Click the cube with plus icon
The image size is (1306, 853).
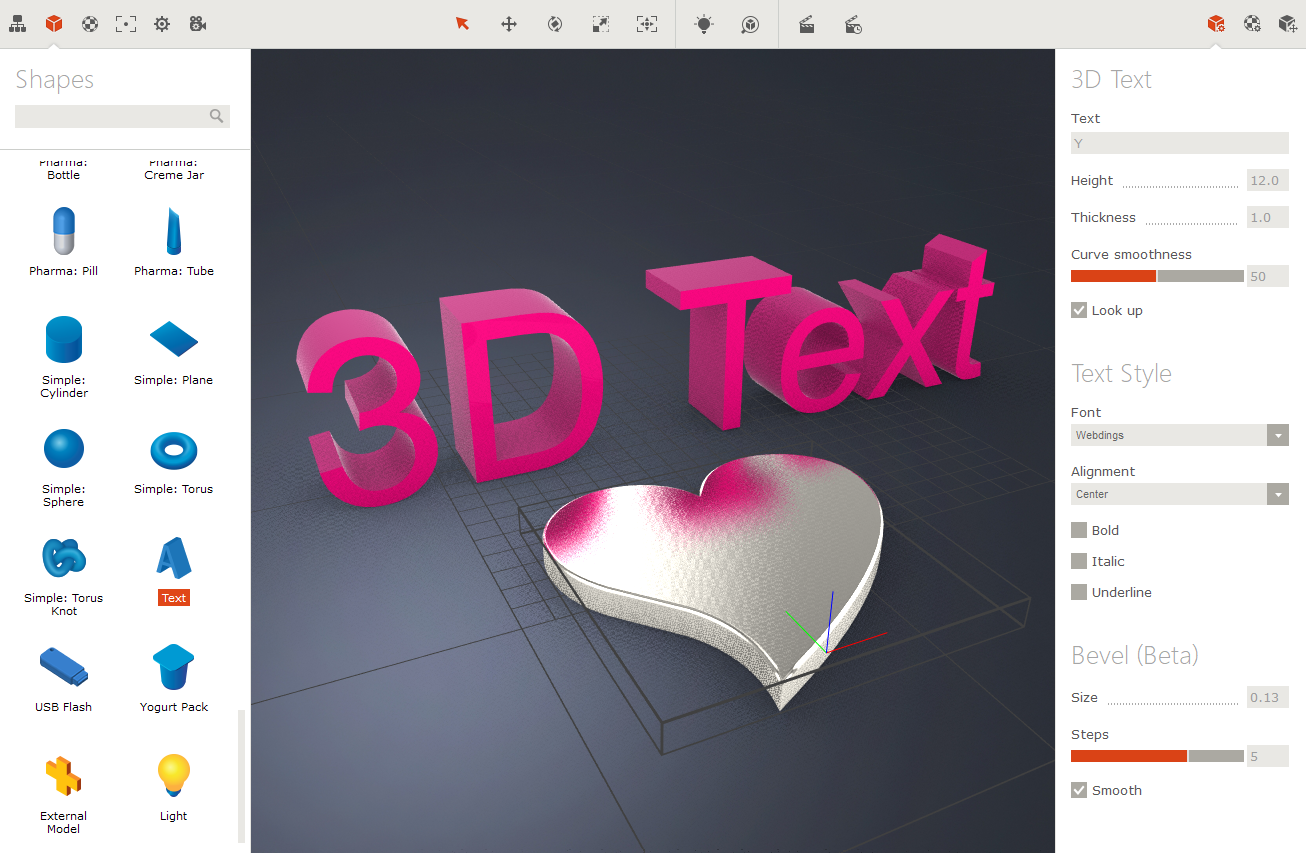(1288, 24)
